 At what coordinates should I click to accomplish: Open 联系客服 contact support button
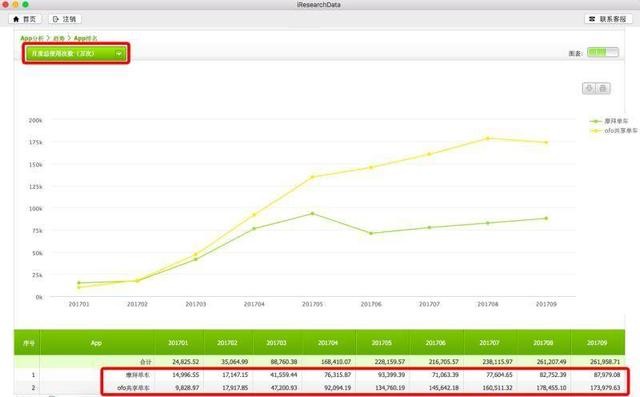[x=608, y=19]
